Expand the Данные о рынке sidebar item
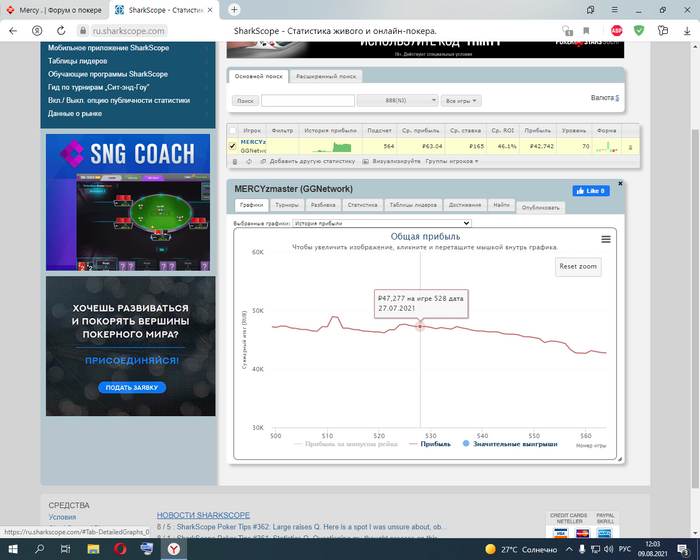700x560 pixels. pyautogui.click(x=128, y=113)
